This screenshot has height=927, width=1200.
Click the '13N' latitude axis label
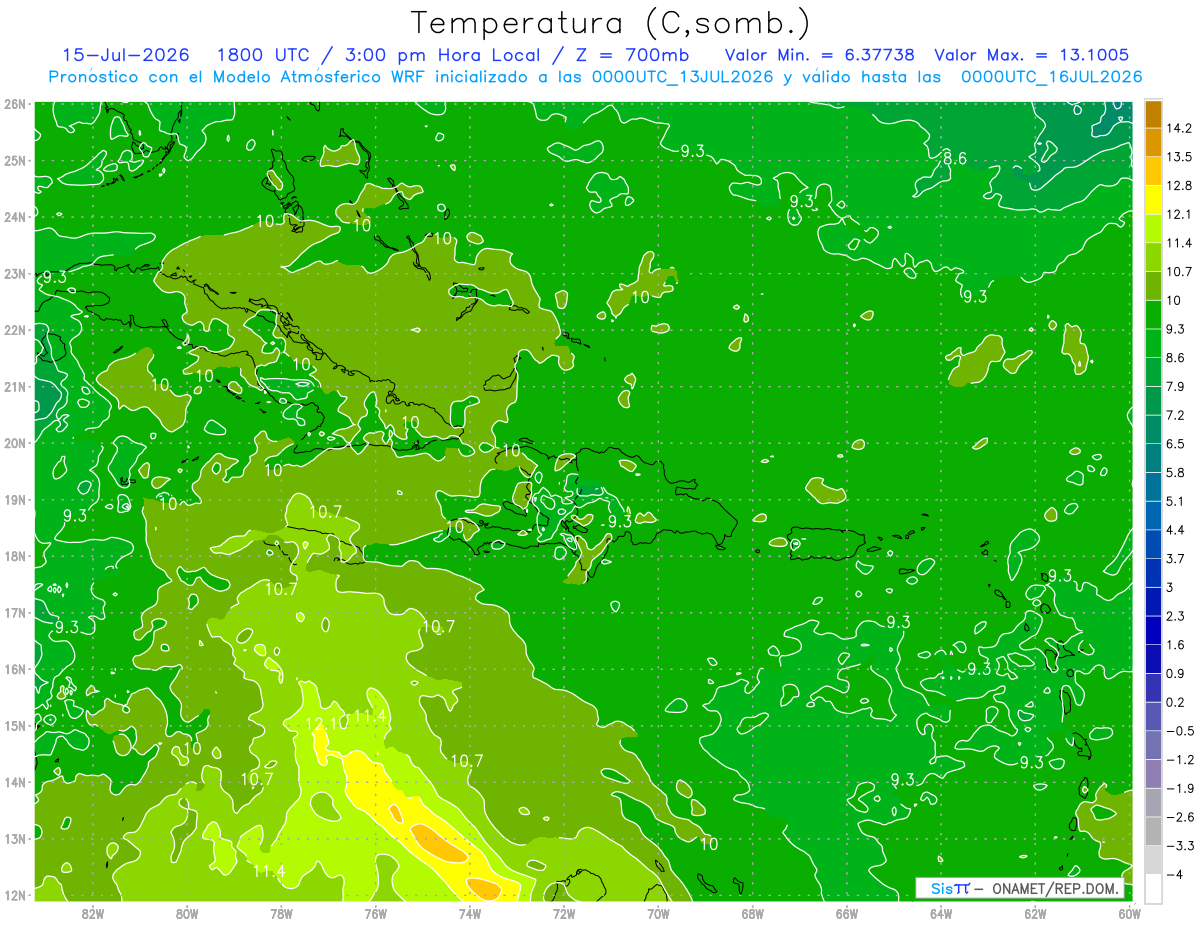click(x=14, y=838)
